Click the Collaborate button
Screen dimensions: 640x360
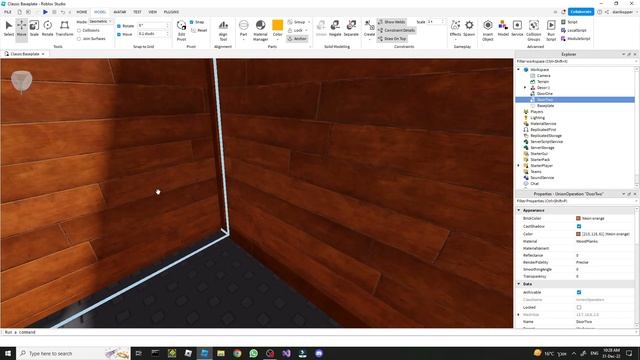tap(581, 12)
